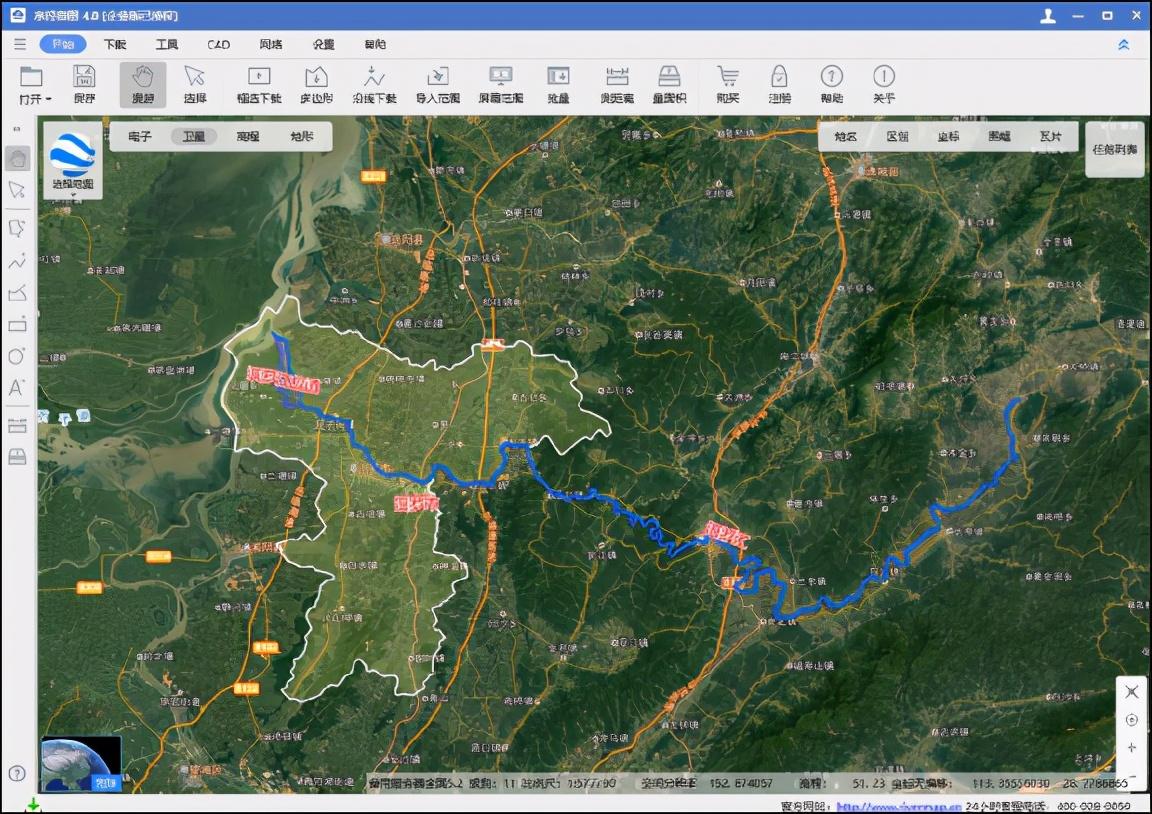Select arrow pointer tool in left sidebar
Screen dimensions: 1152x814
click(17, 190)
